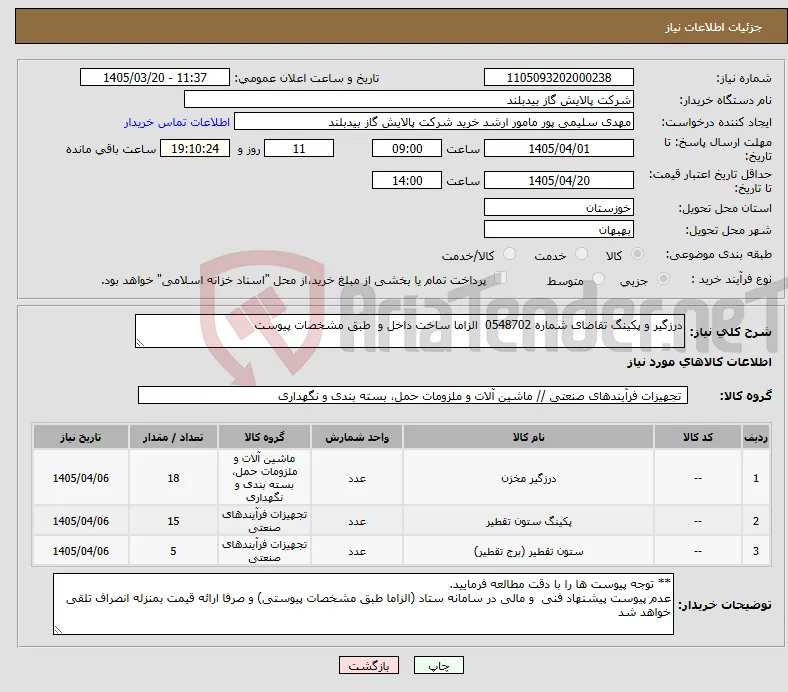Click the announcement date field 1405/03/20 - 11:37
This screenshot has height=692, width=788.
click(155, 77)
